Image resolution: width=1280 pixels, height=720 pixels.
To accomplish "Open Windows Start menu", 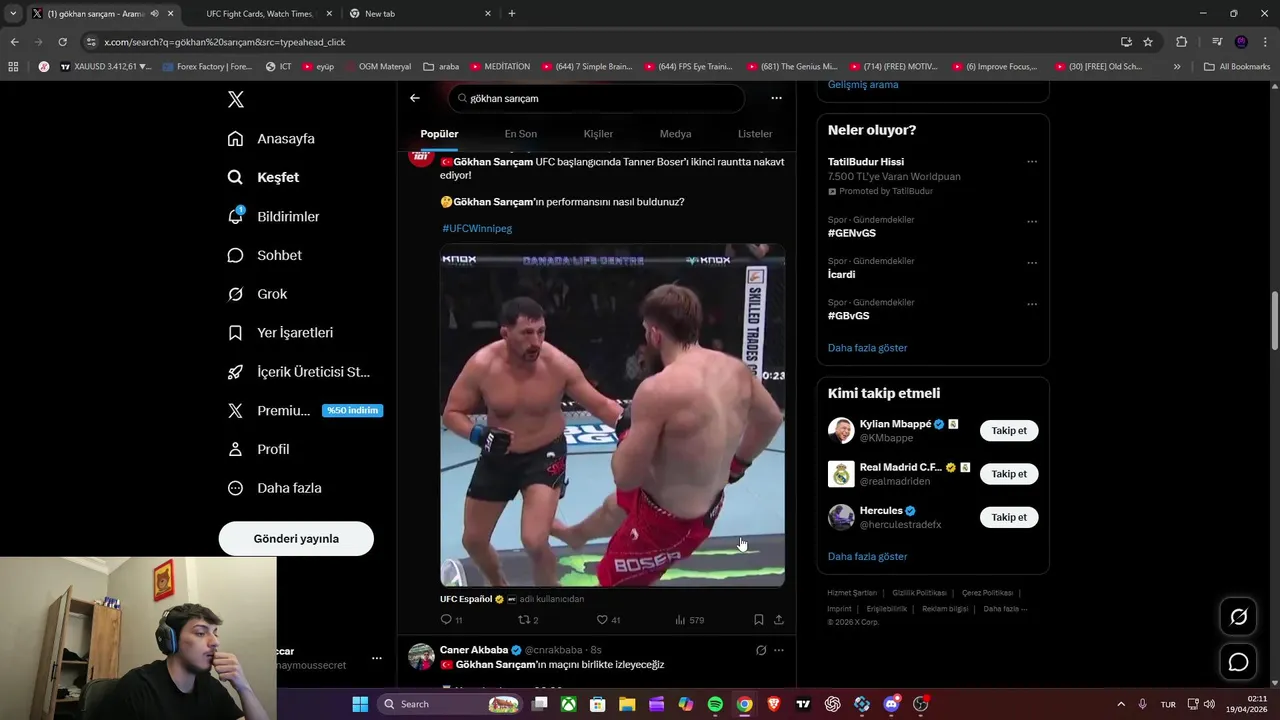I will [x=360, y=704].
